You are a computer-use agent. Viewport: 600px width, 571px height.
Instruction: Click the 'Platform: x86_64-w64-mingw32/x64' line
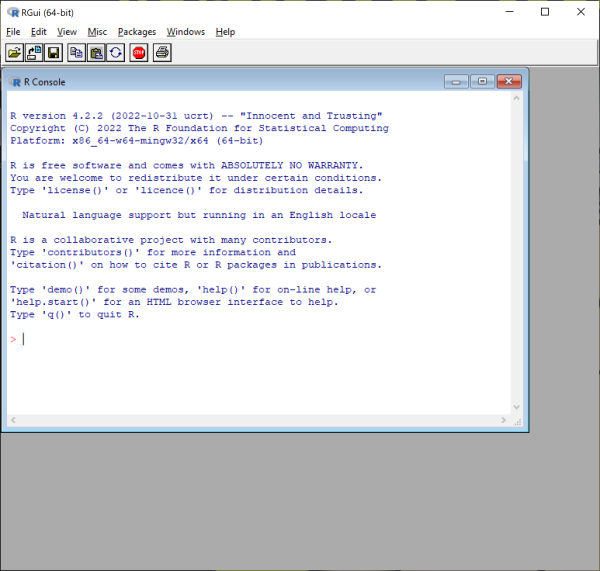tap(137, 141)
